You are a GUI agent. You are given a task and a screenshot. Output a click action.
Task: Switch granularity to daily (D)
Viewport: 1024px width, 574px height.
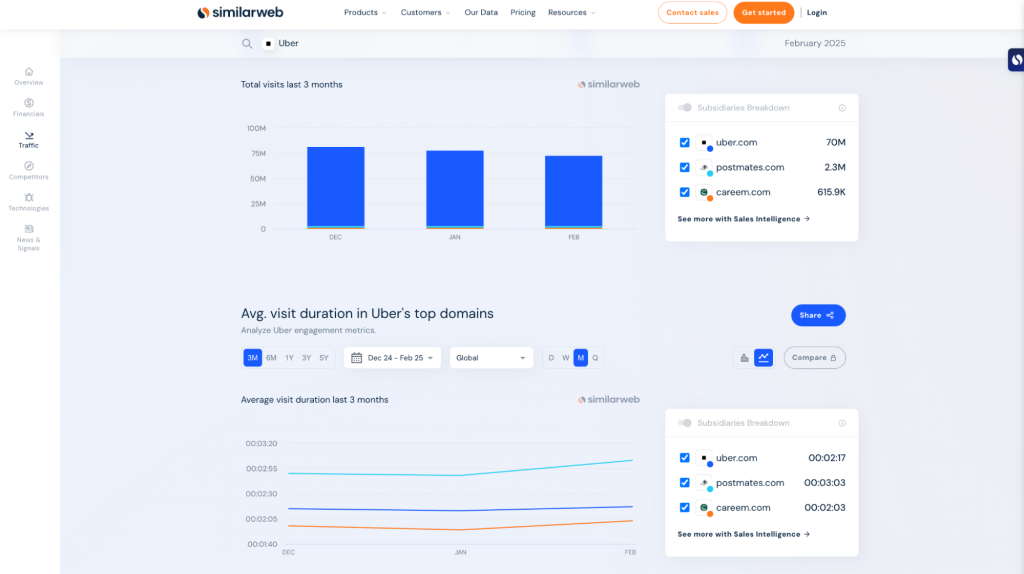click(551, 358)
